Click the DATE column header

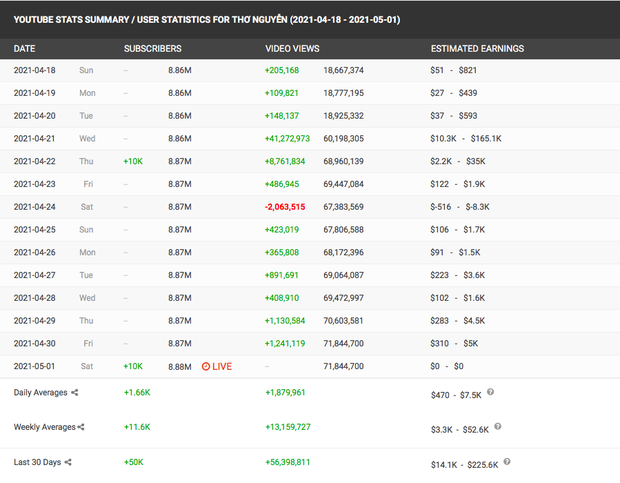(x=25, y=48)
